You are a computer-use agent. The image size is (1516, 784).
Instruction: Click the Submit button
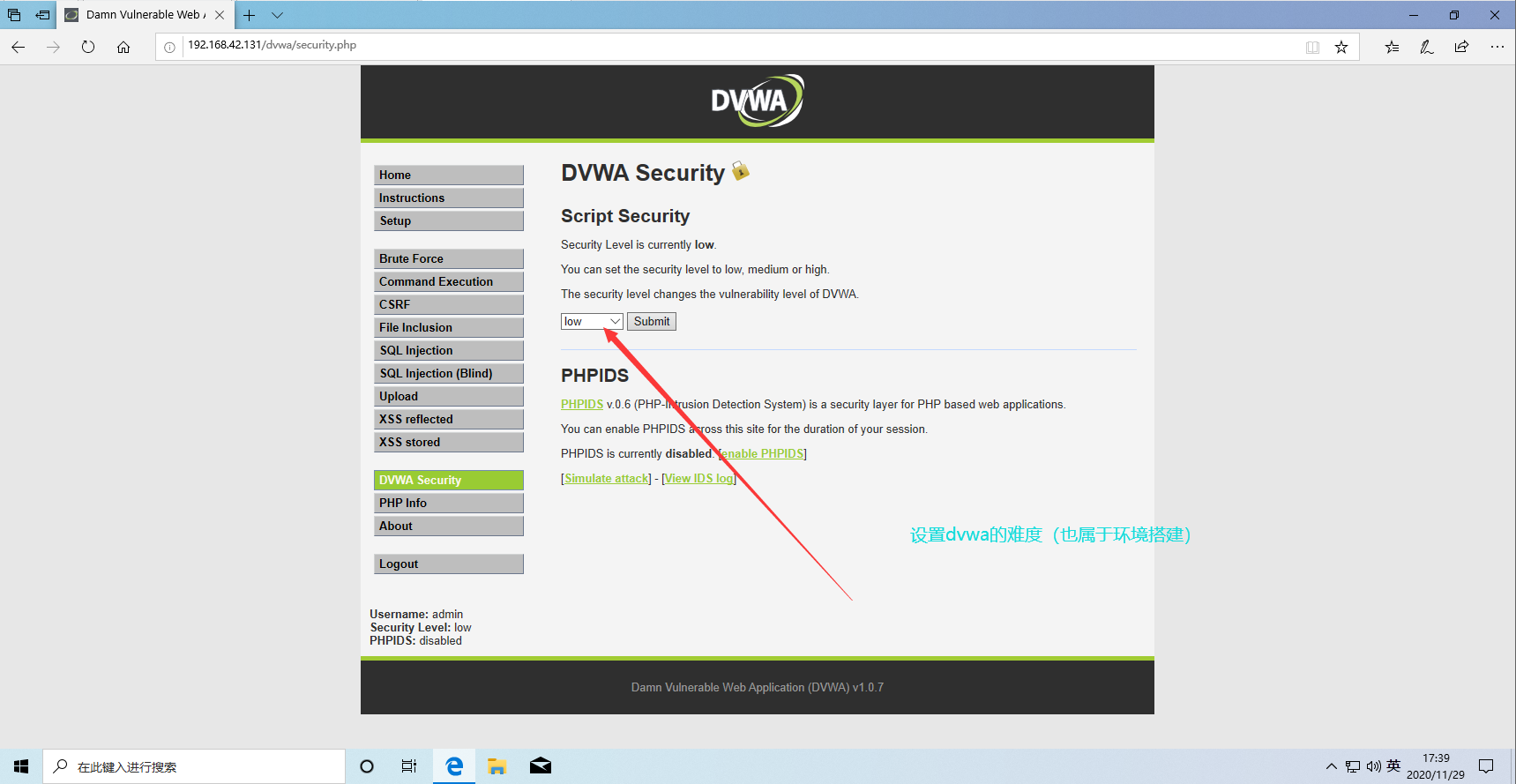[x=652, y=322]
